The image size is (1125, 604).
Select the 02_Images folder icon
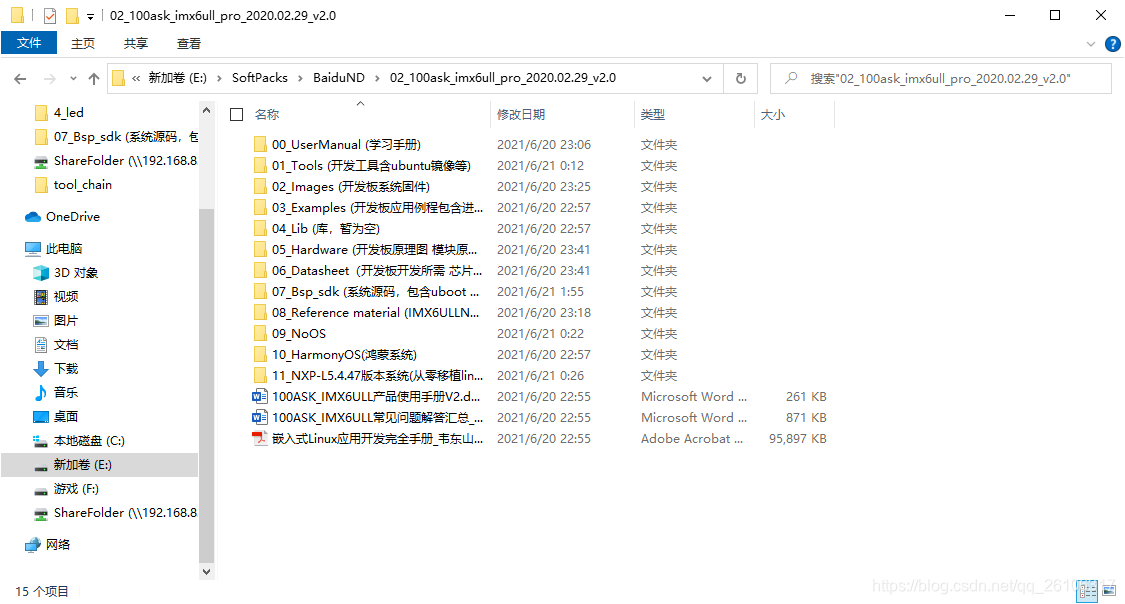coord(260,187)
